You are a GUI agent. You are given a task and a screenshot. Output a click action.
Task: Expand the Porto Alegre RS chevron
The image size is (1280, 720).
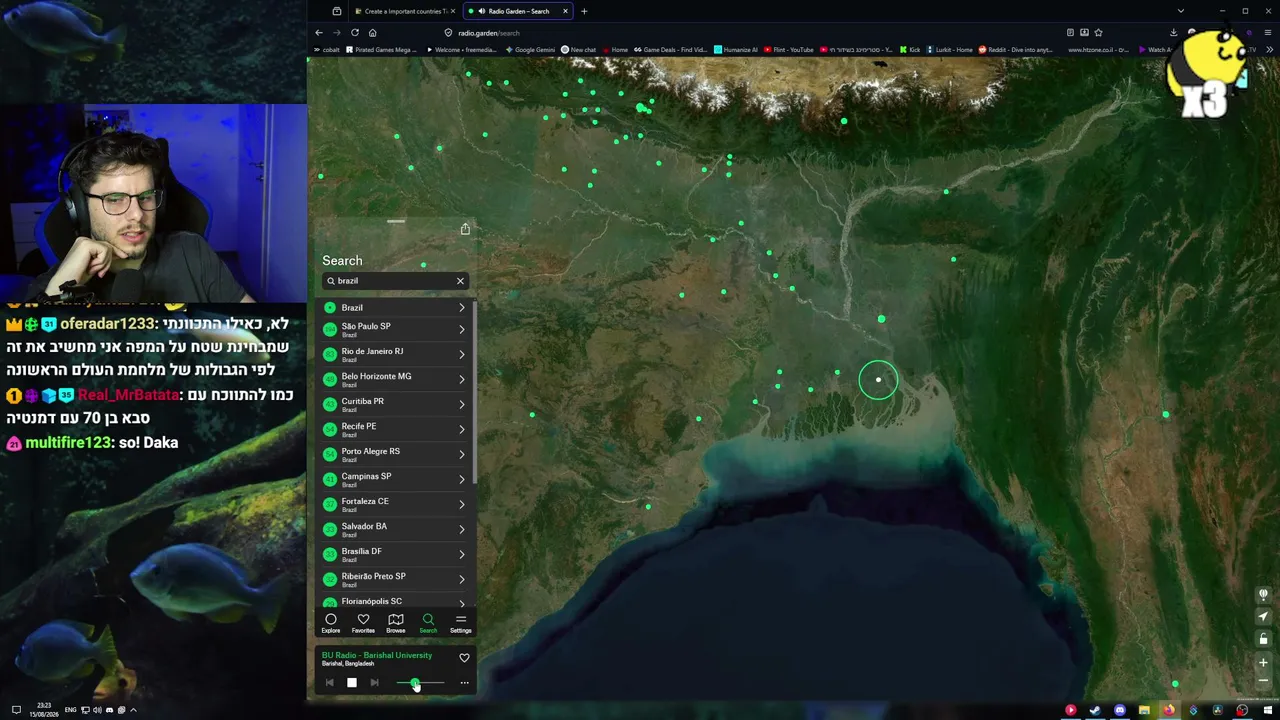tap(462, 454)
